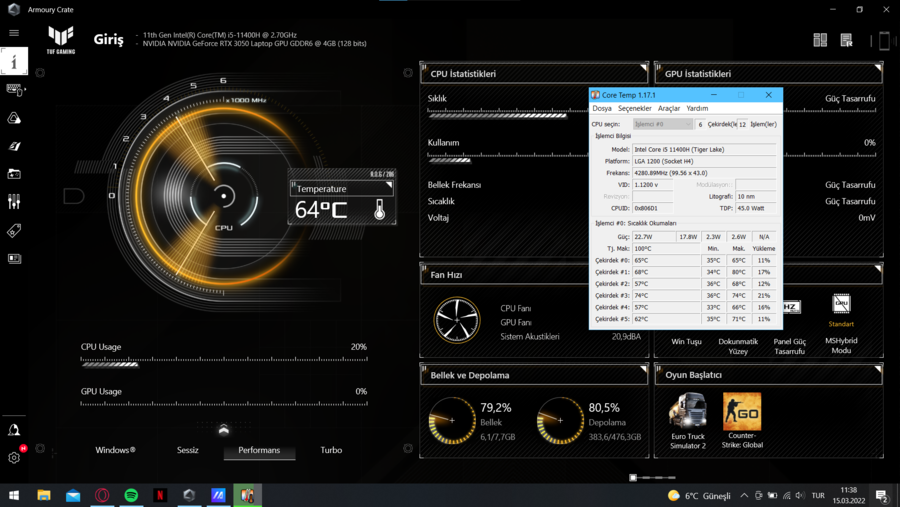
Task: Click the Sıklık frequency bar in CPU stats
Action: click(508, 115)
